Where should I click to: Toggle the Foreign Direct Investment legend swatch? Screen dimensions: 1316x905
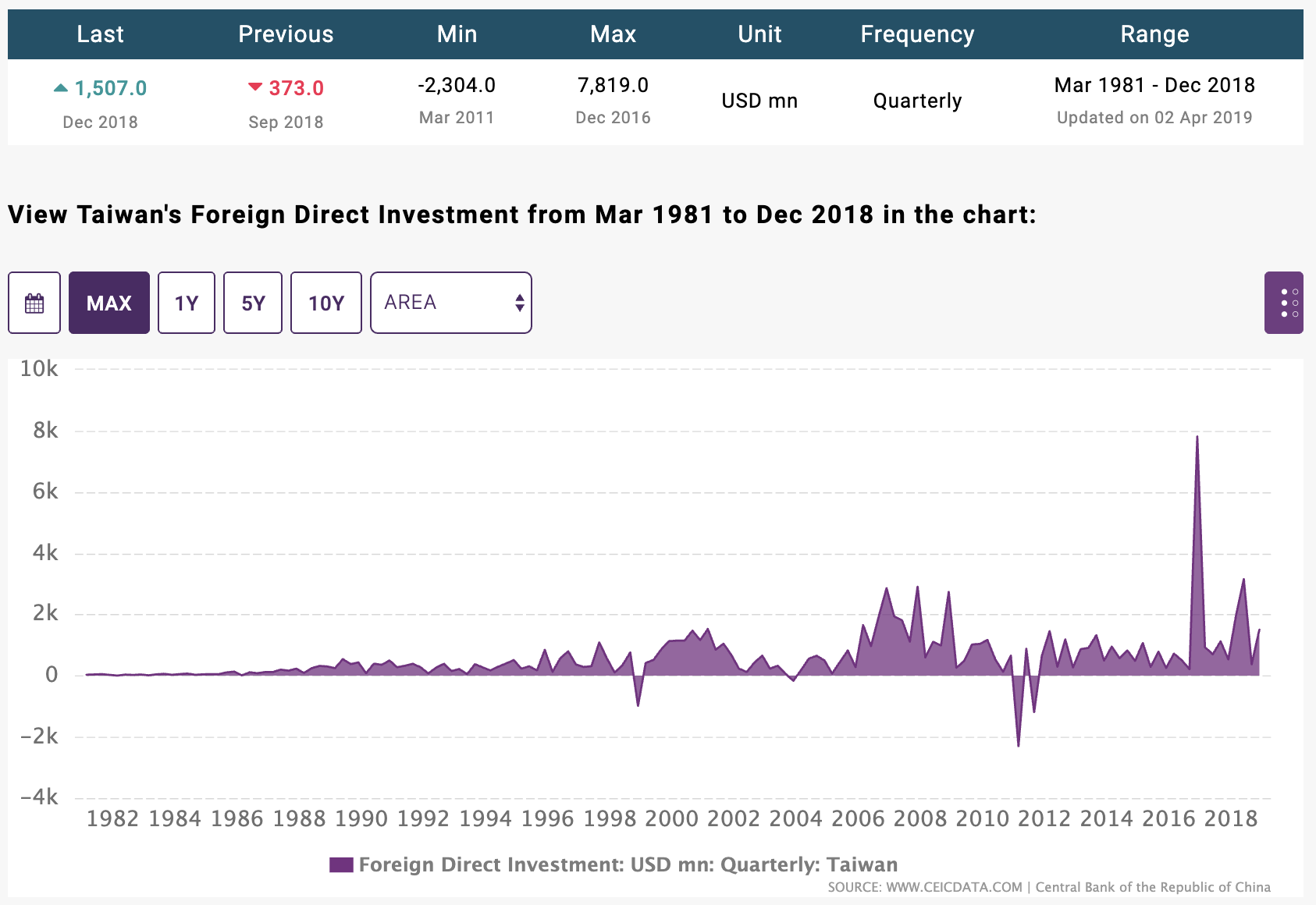[341, 864]
